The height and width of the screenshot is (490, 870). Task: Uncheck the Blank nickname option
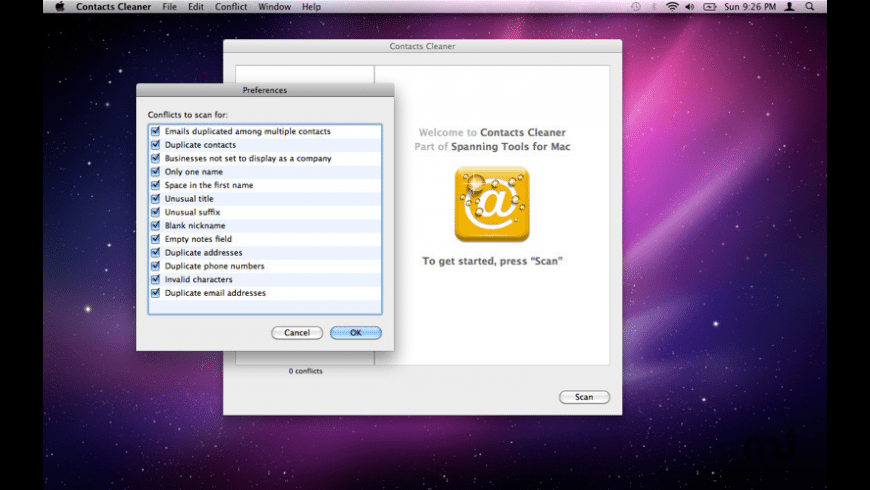[x=155, y=225]
